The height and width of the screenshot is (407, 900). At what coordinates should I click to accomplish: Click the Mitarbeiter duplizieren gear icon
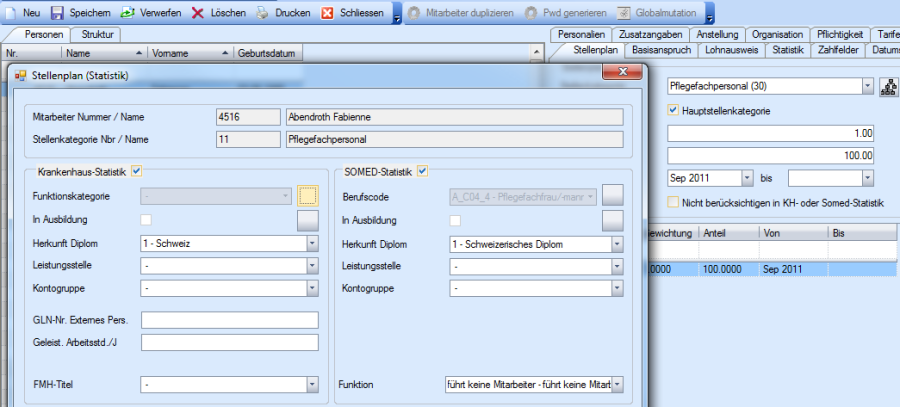413,12
